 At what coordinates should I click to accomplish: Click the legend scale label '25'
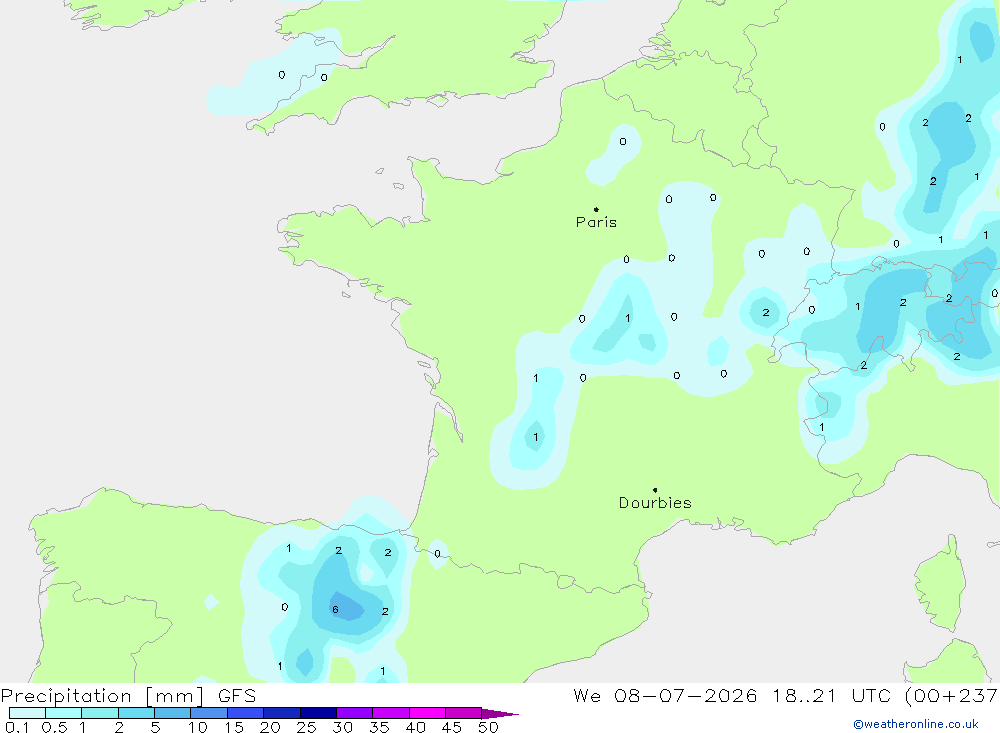coord(306,727)
